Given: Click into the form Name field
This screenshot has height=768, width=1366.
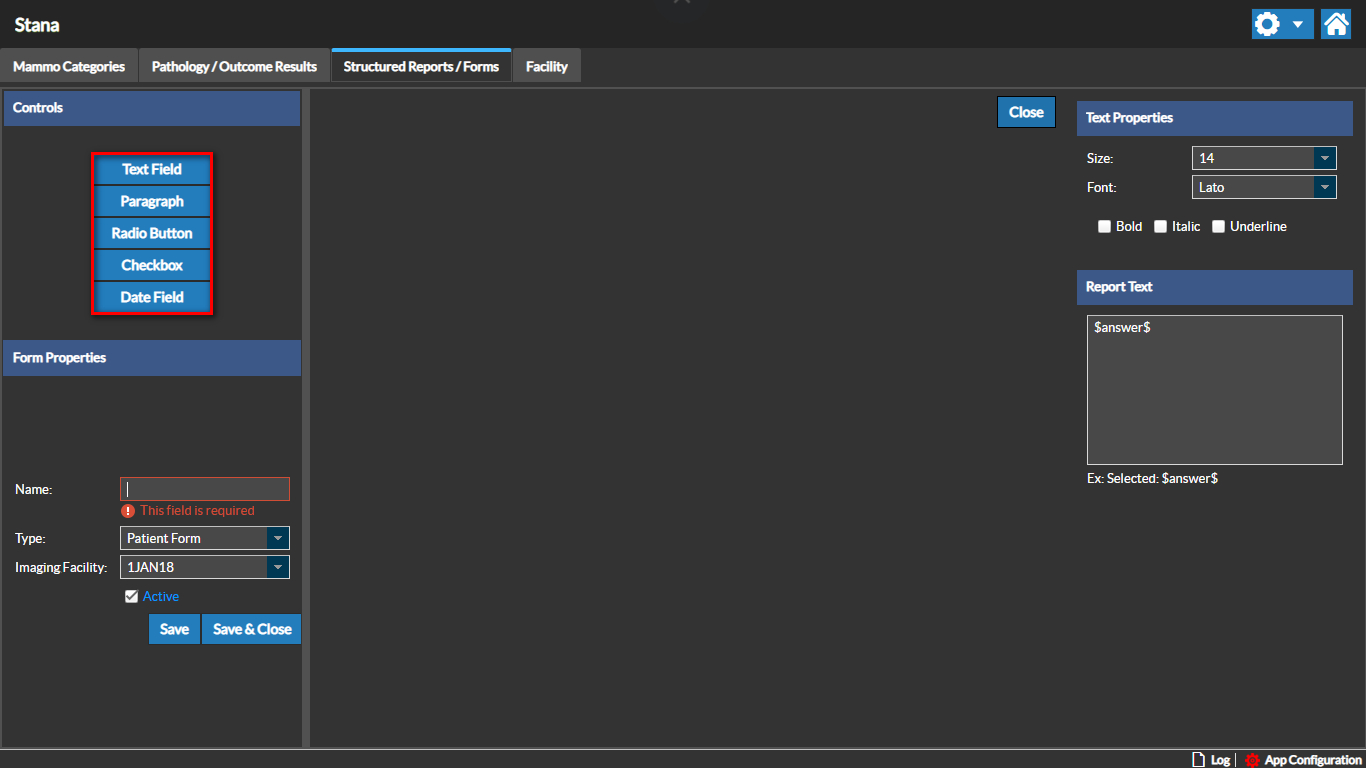Looking at the screenshot, I should click(x=205, y=489).
